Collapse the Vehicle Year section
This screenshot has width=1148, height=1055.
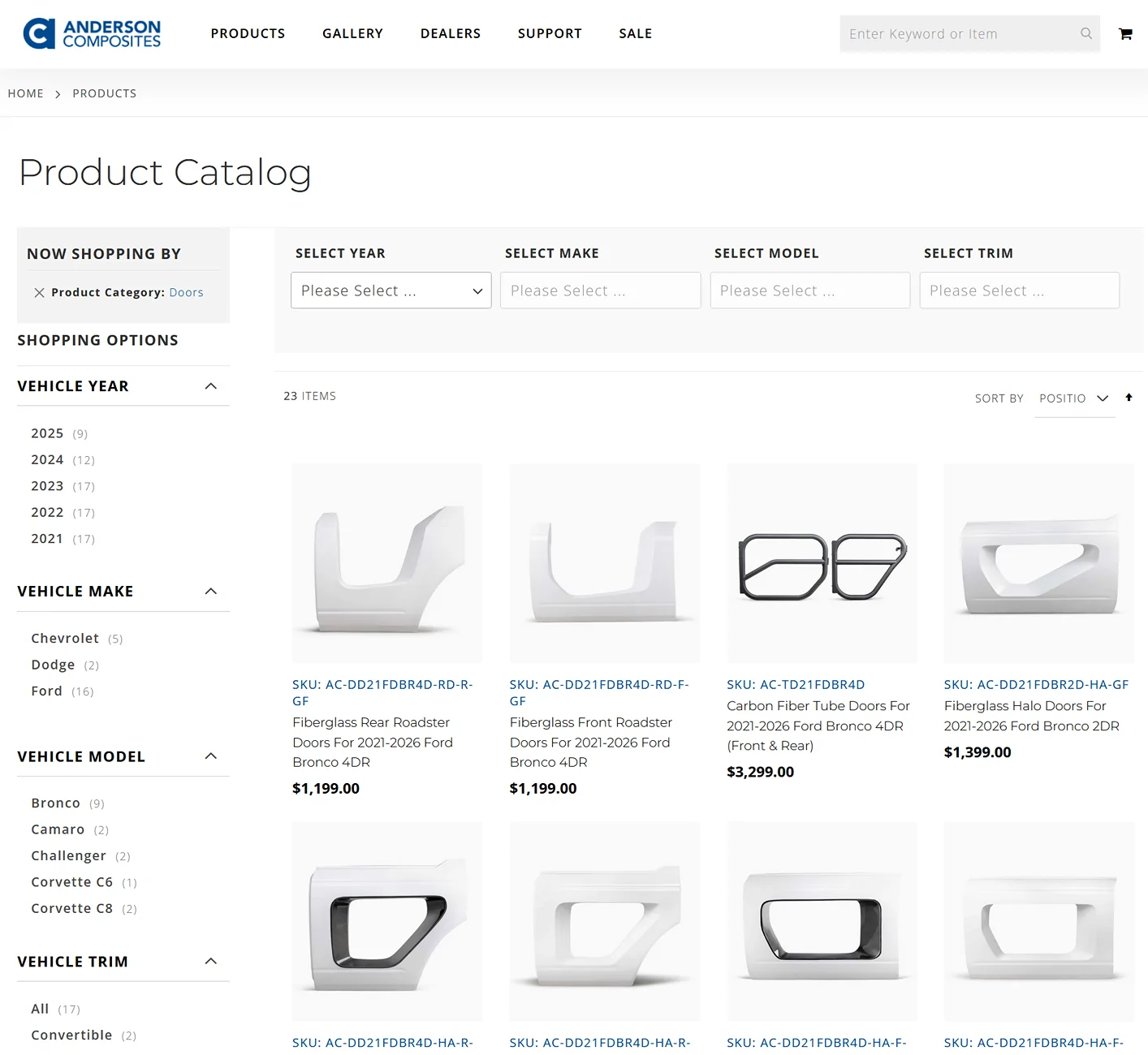[x=211, y=386]
